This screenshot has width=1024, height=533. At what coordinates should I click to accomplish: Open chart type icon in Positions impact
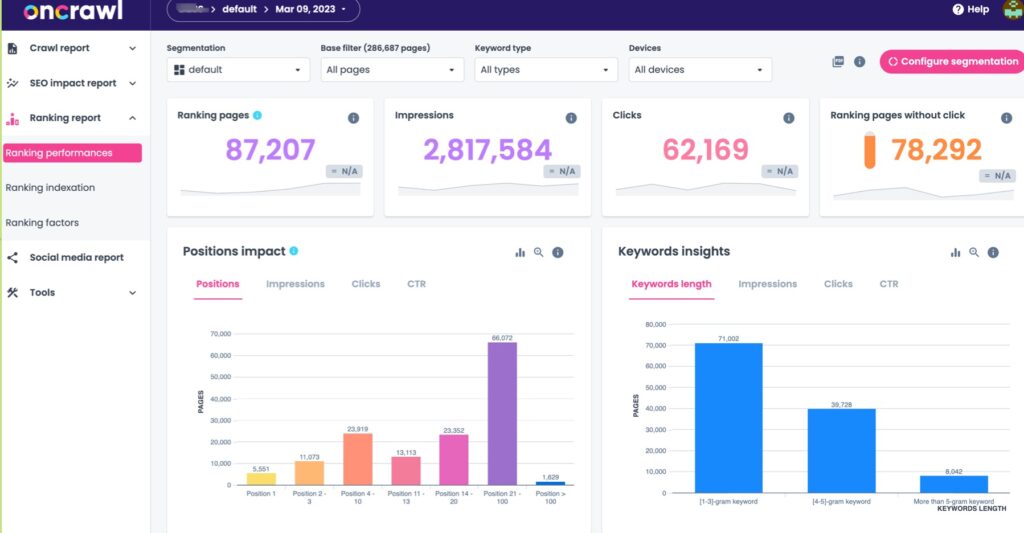pos(520,253)
